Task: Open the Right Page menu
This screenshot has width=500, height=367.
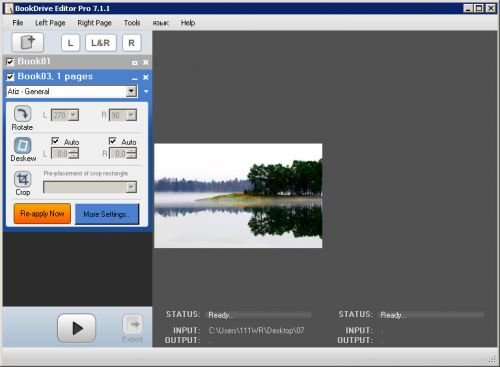Action: click(x=94, y=23)
